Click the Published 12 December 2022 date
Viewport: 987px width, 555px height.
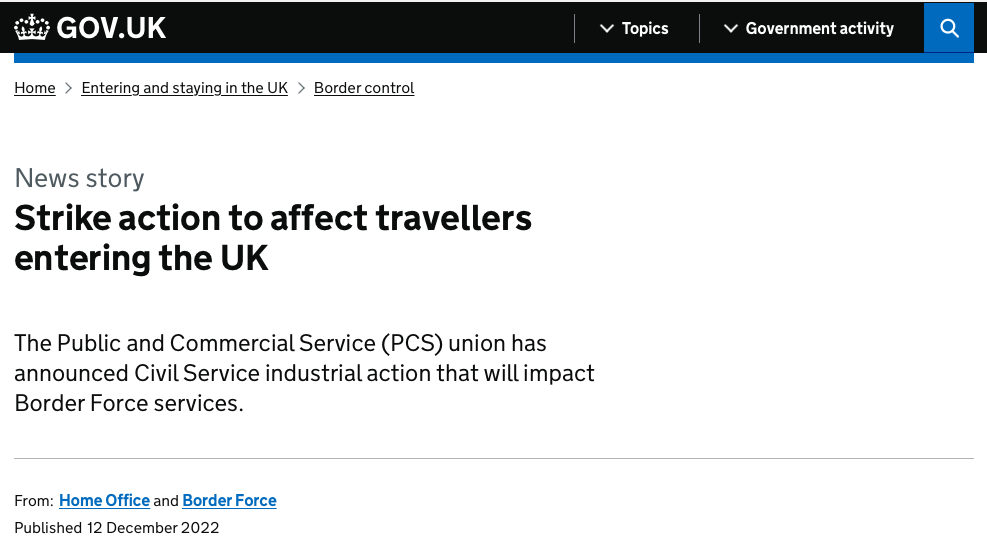tap(116, 527)
